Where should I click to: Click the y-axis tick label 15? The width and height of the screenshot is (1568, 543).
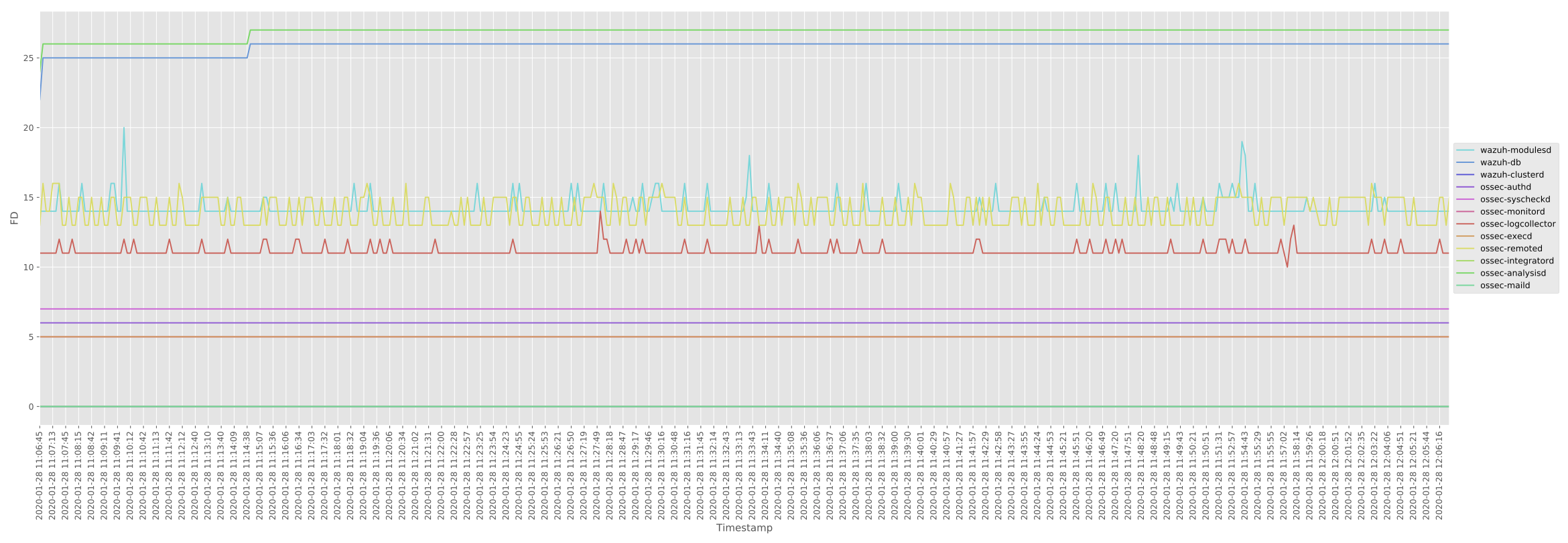[27, 198]
